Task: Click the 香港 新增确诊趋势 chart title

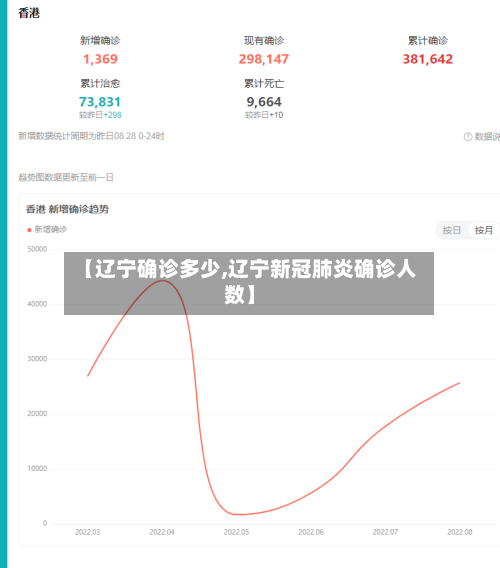Action: 67,209
